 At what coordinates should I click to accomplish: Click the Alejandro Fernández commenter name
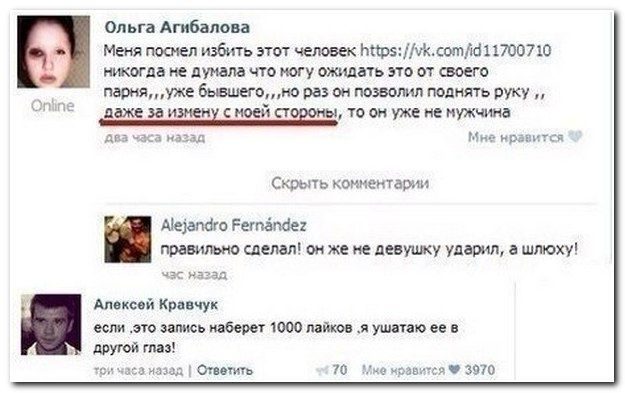(234, 226)
